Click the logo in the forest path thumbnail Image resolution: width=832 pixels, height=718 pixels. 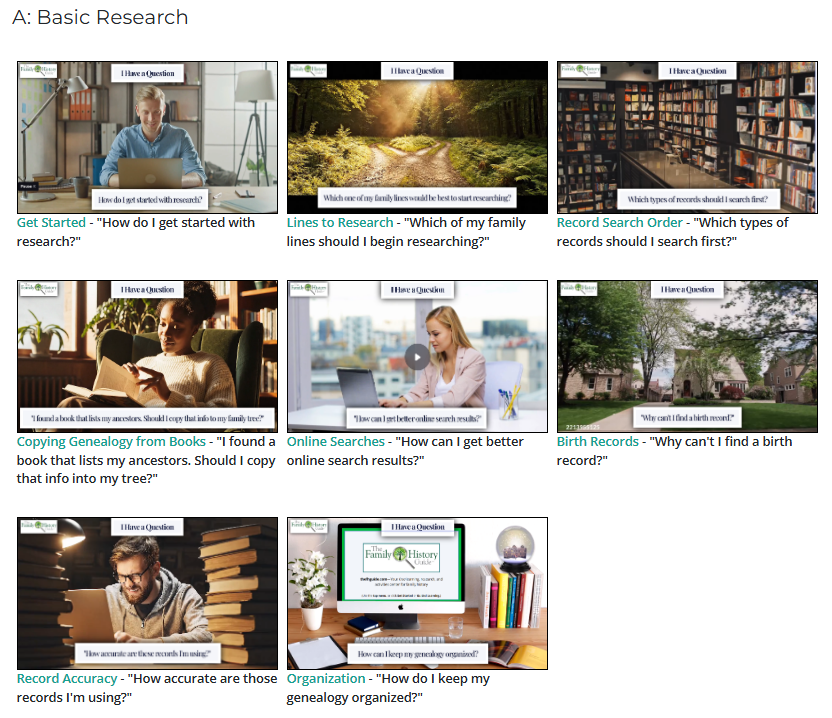click(x=307, y=71)
